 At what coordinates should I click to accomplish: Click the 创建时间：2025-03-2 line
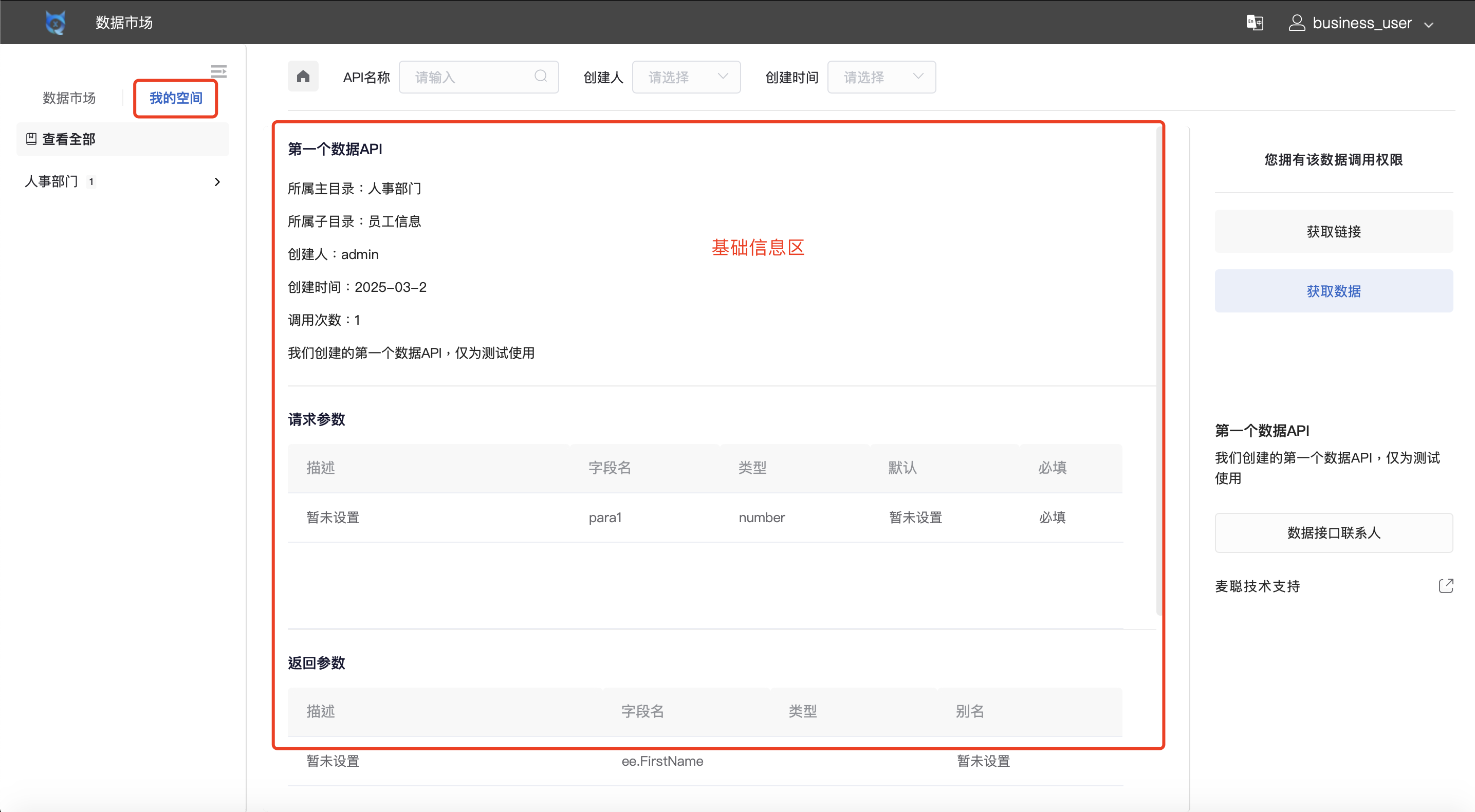tap(357, 287)
